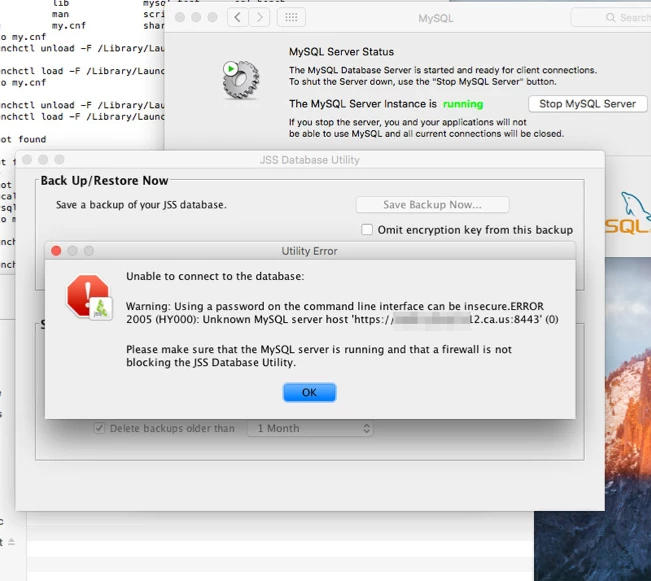Screen dimensions: 651x581
Task: Click the Utility Error title bar
Action: 310,251
